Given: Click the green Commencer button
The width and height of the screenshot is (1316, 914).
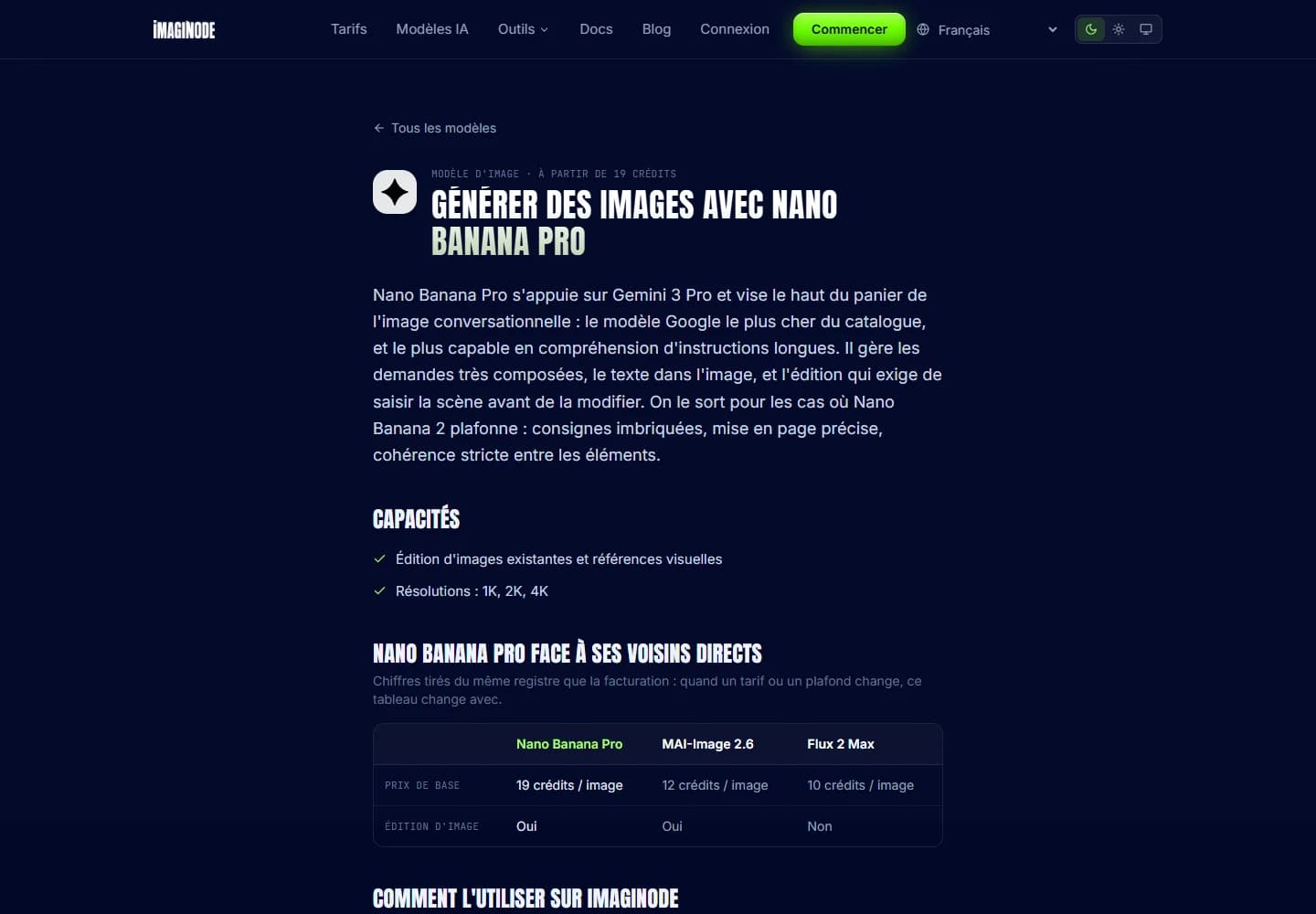Looking at the screenshot, I should click(849, 29).
